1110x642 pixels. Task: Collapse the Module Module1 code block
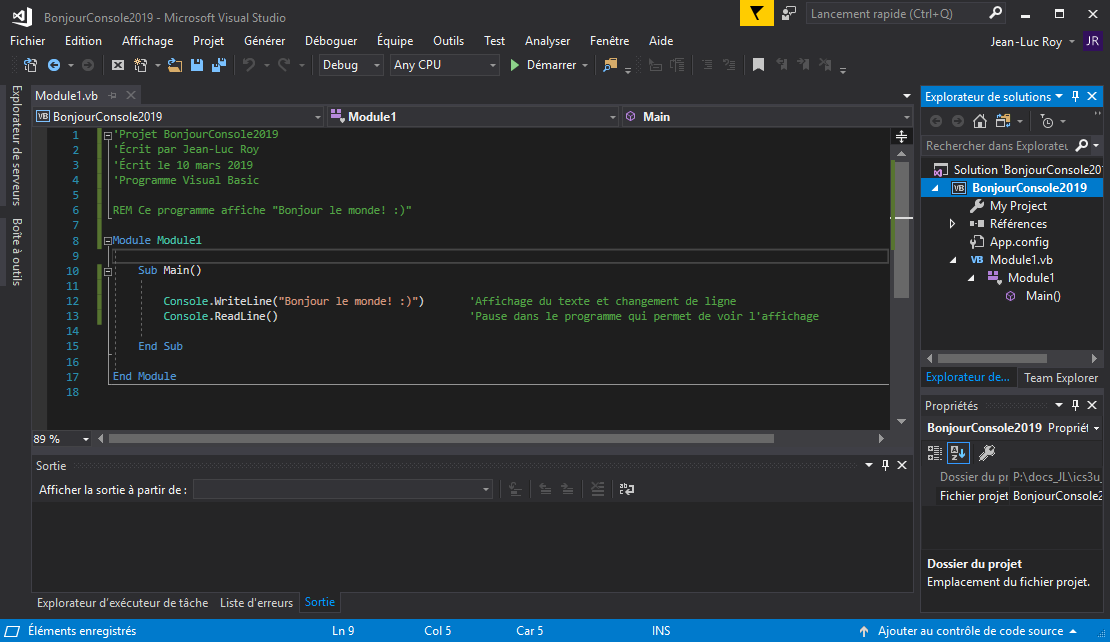point(108,241)
